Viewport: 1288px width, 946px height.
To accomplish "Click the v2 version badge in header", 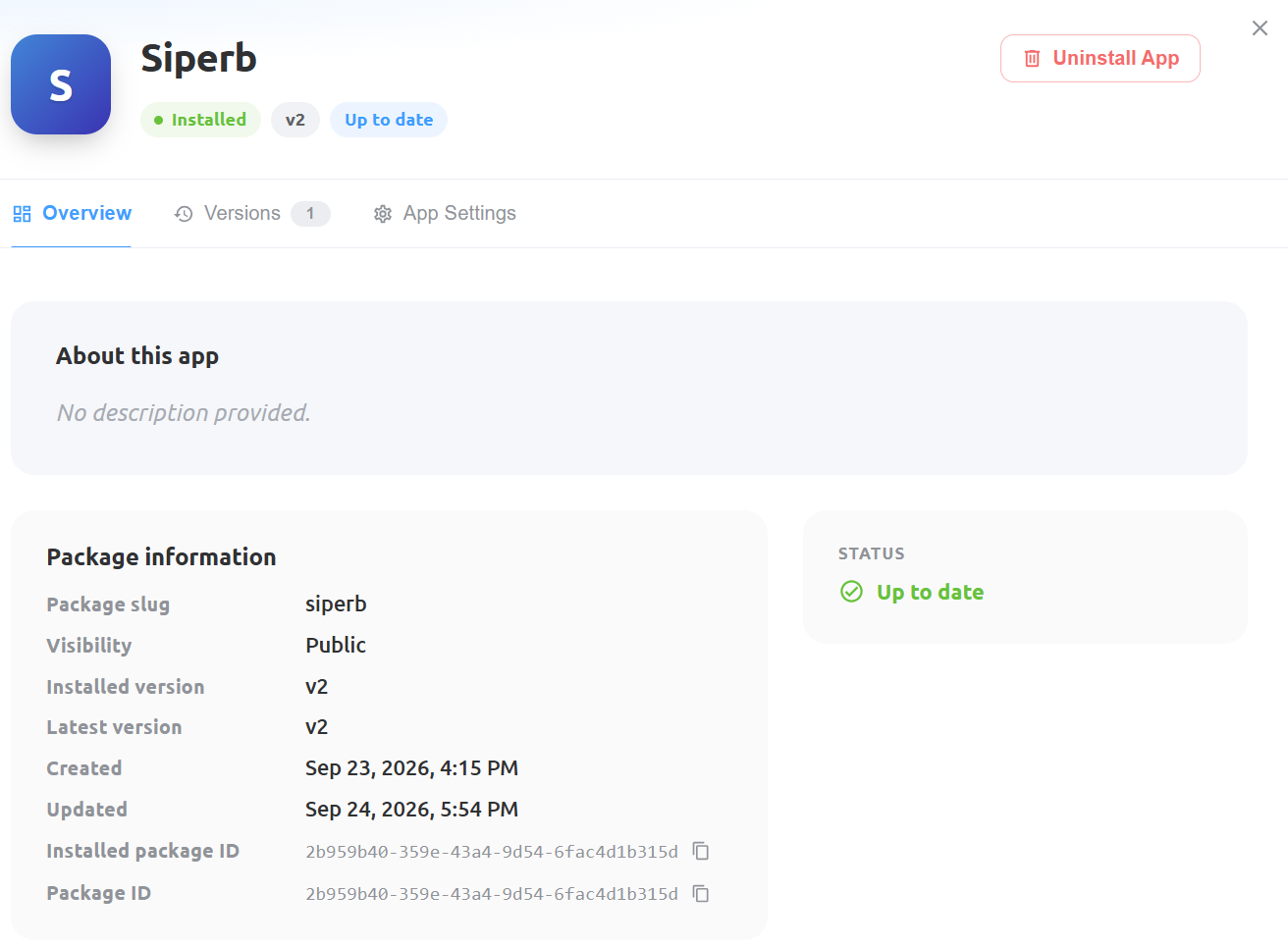I will click(x=295, y=120).
